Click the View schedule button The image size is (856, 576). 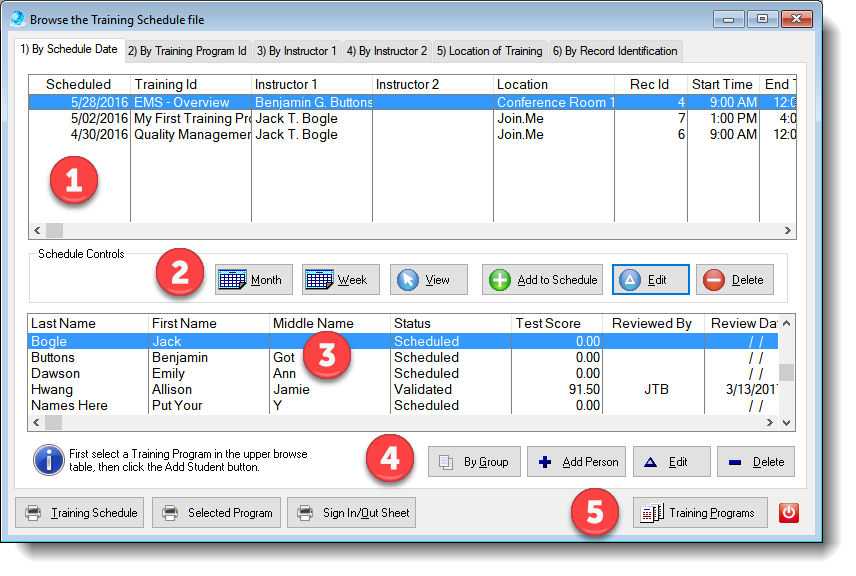tap(428, 280)
